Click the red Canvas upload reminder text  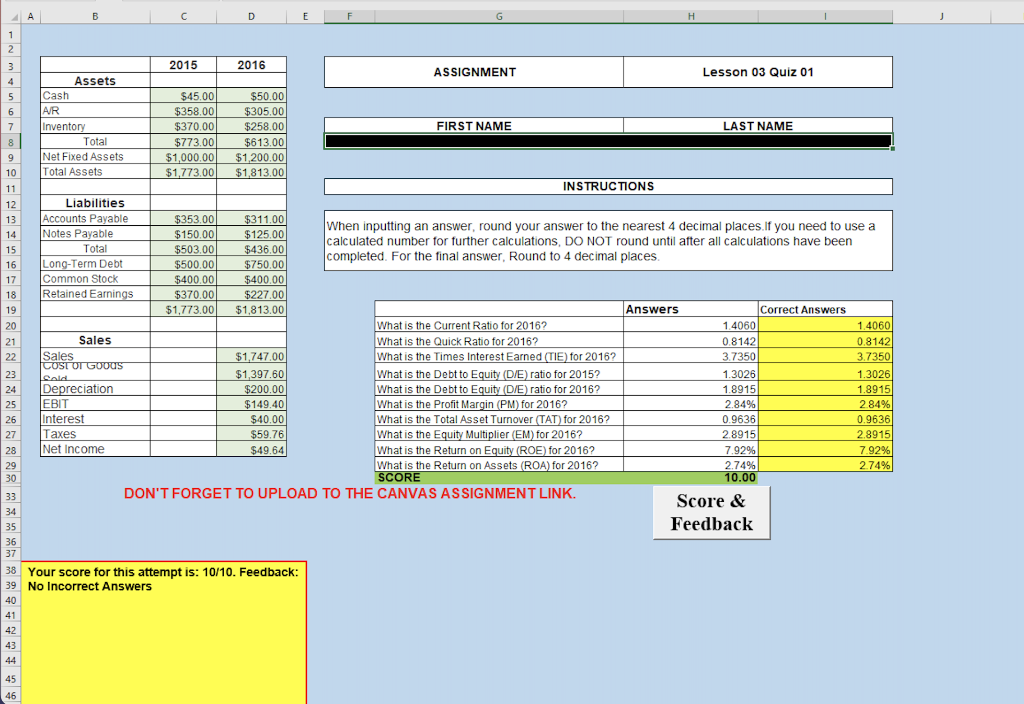coord(349,494)
